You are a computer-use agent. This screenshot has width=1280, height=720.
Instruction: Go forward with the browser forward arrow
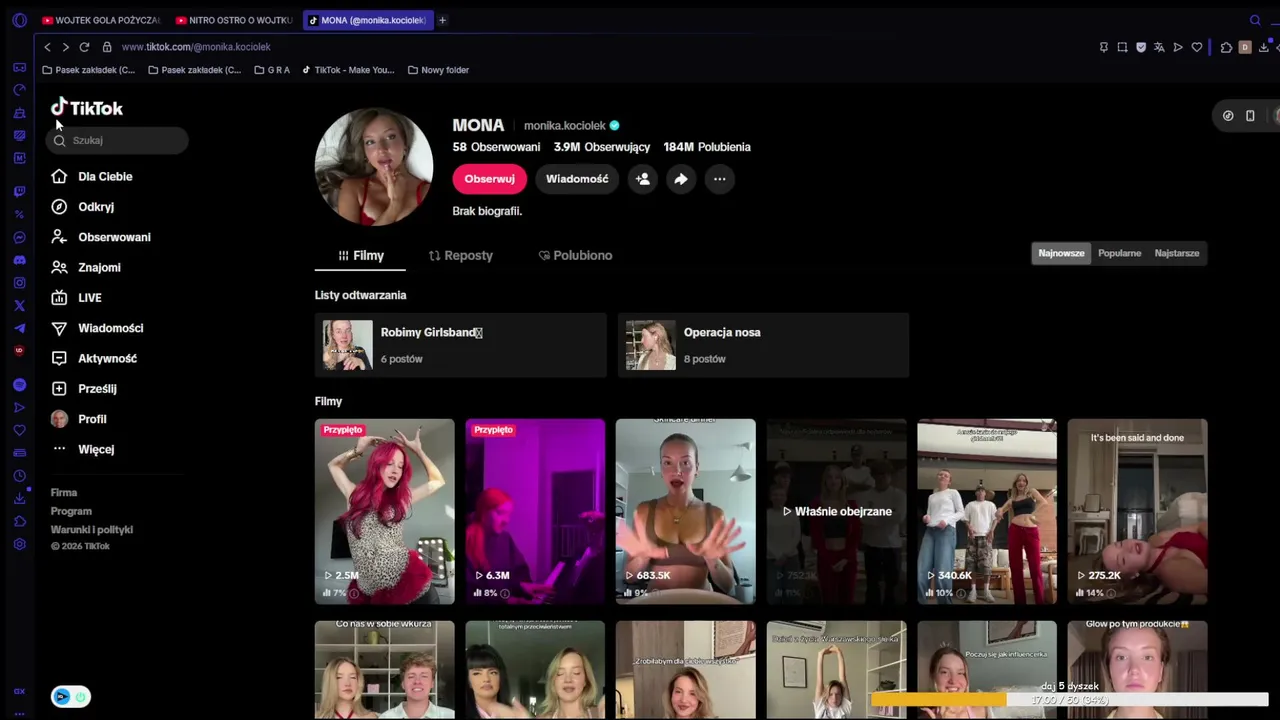point(65,47)
